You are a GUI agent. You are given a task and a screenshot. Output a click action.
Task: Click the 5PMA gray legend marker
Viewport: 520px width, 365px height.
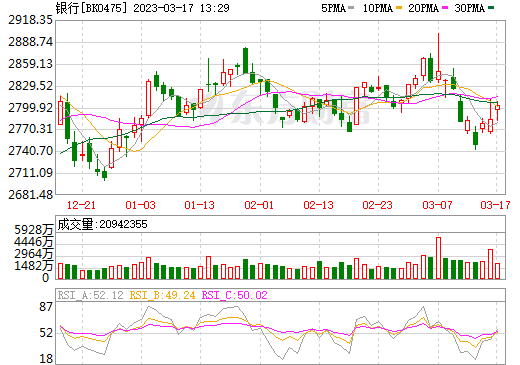tap(351, 8)
